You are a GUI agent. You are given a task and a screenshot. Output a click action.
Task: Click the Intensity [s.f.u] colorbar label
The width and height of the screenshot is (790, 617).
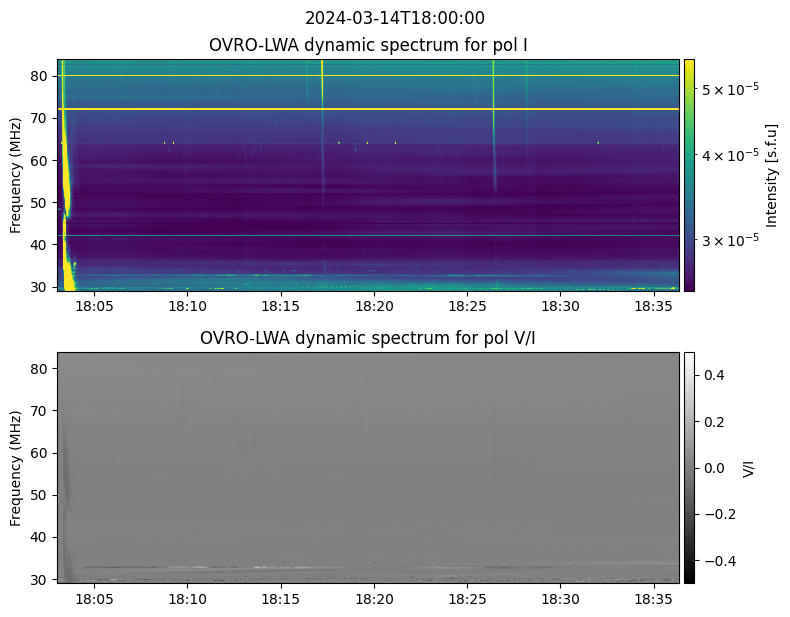tap(771, 175)
